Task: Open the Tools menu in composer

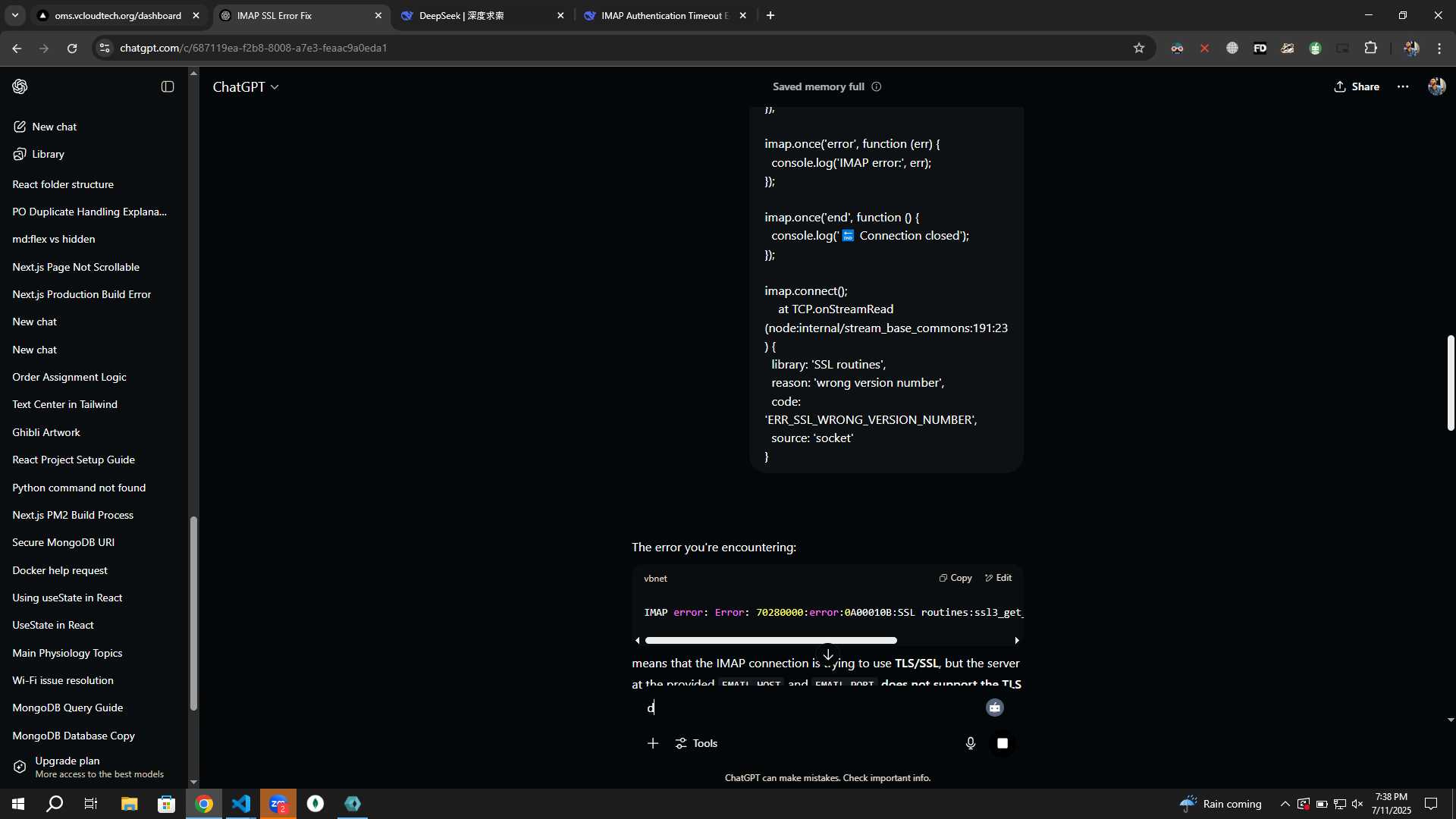Action: [696, 743]
